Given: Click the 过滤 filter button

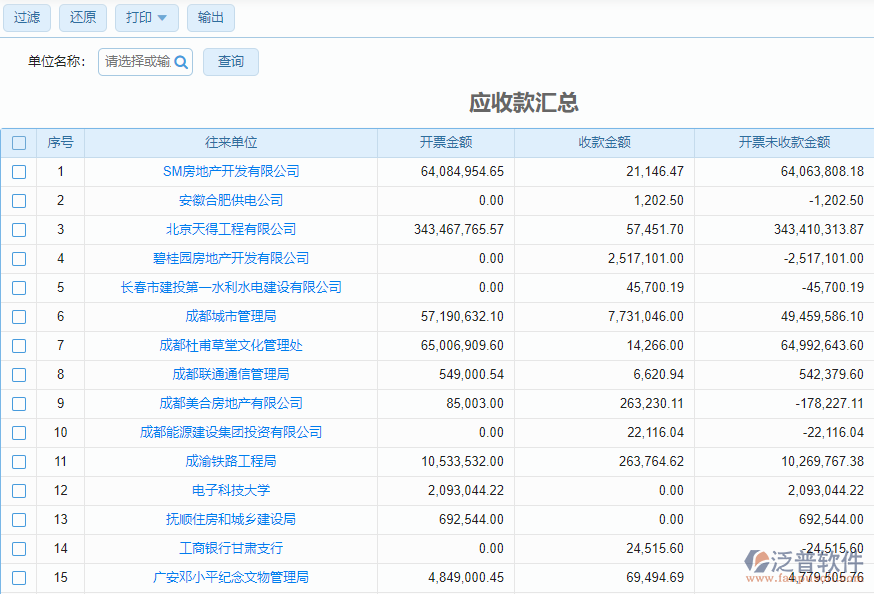Looking at the screenshot, I should coord(27,17).
